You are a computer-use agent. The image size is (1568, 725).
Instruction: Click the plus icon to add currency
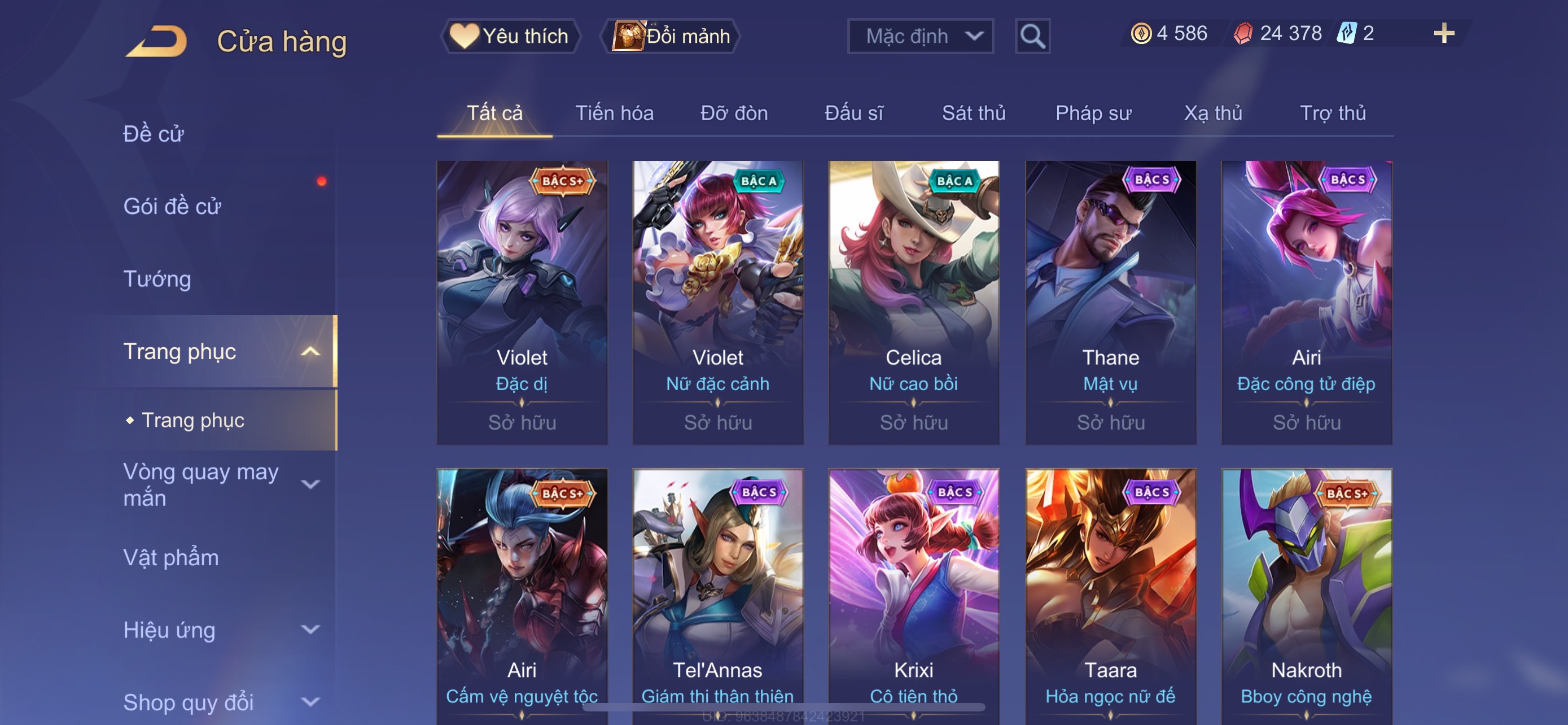pyautogui.click(x=1444, y=33)
